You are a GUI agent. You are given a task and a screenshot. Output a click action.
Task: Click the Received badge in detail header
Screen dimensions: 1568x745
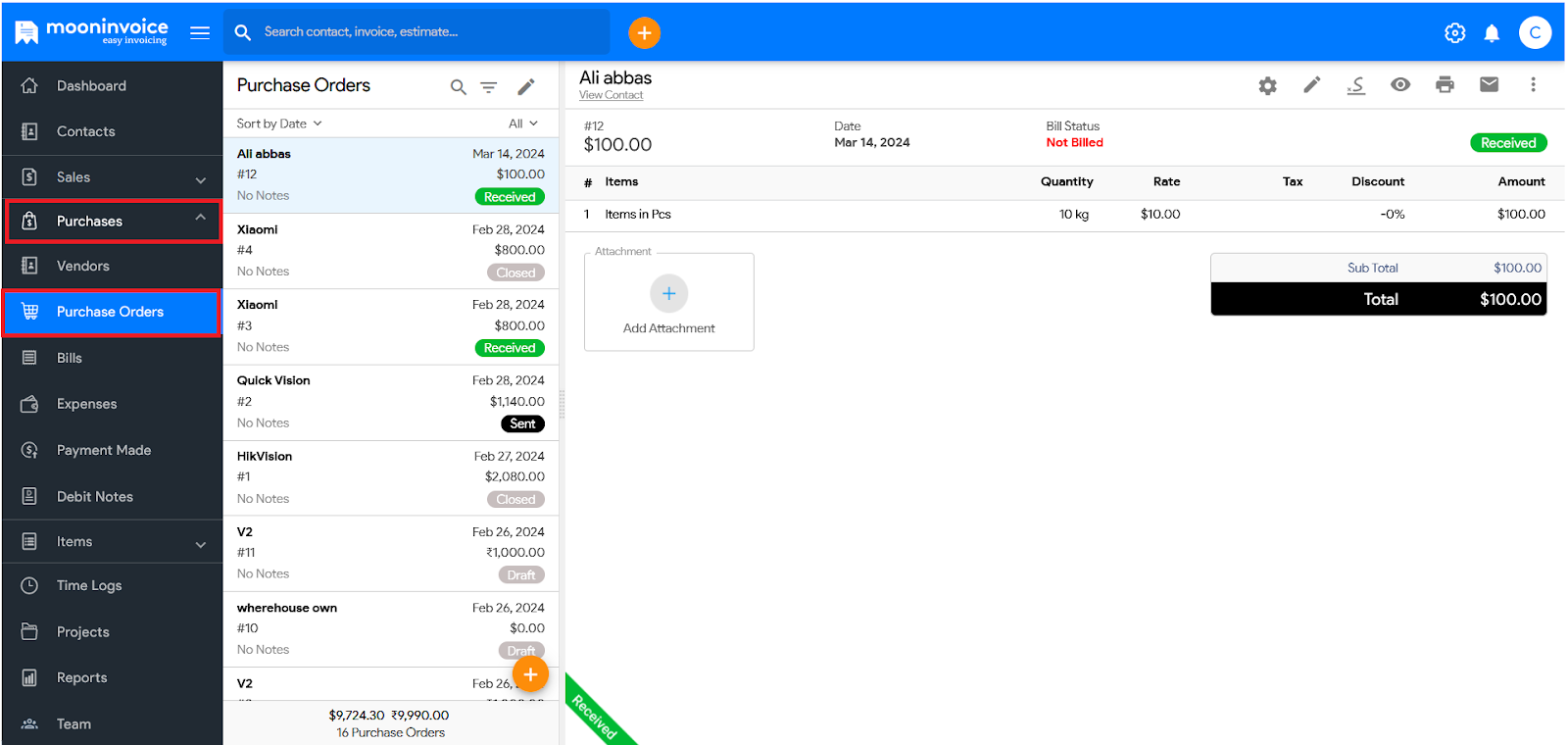[x=1508, y=143]
